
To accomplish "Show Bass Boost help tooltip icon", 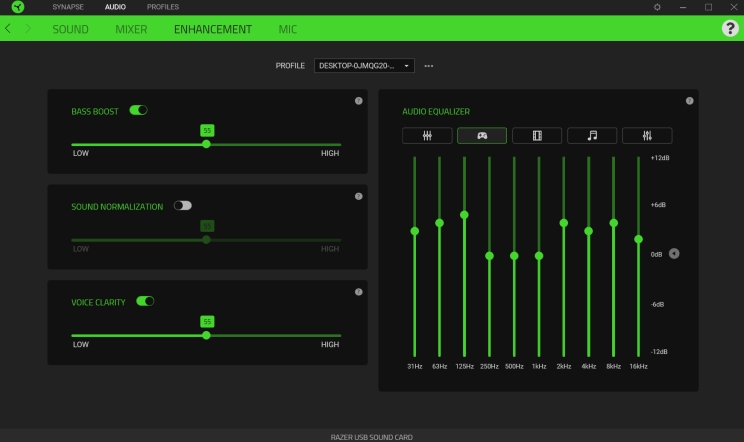I will (x=359, y=101).
